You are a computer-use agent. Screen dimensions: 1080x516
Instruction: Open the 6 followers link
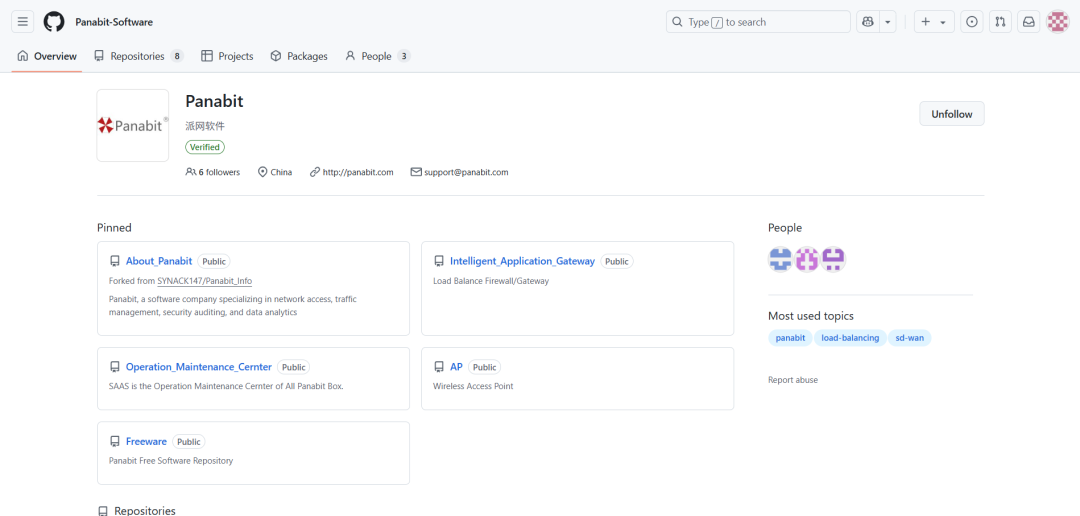pos(213,172)
